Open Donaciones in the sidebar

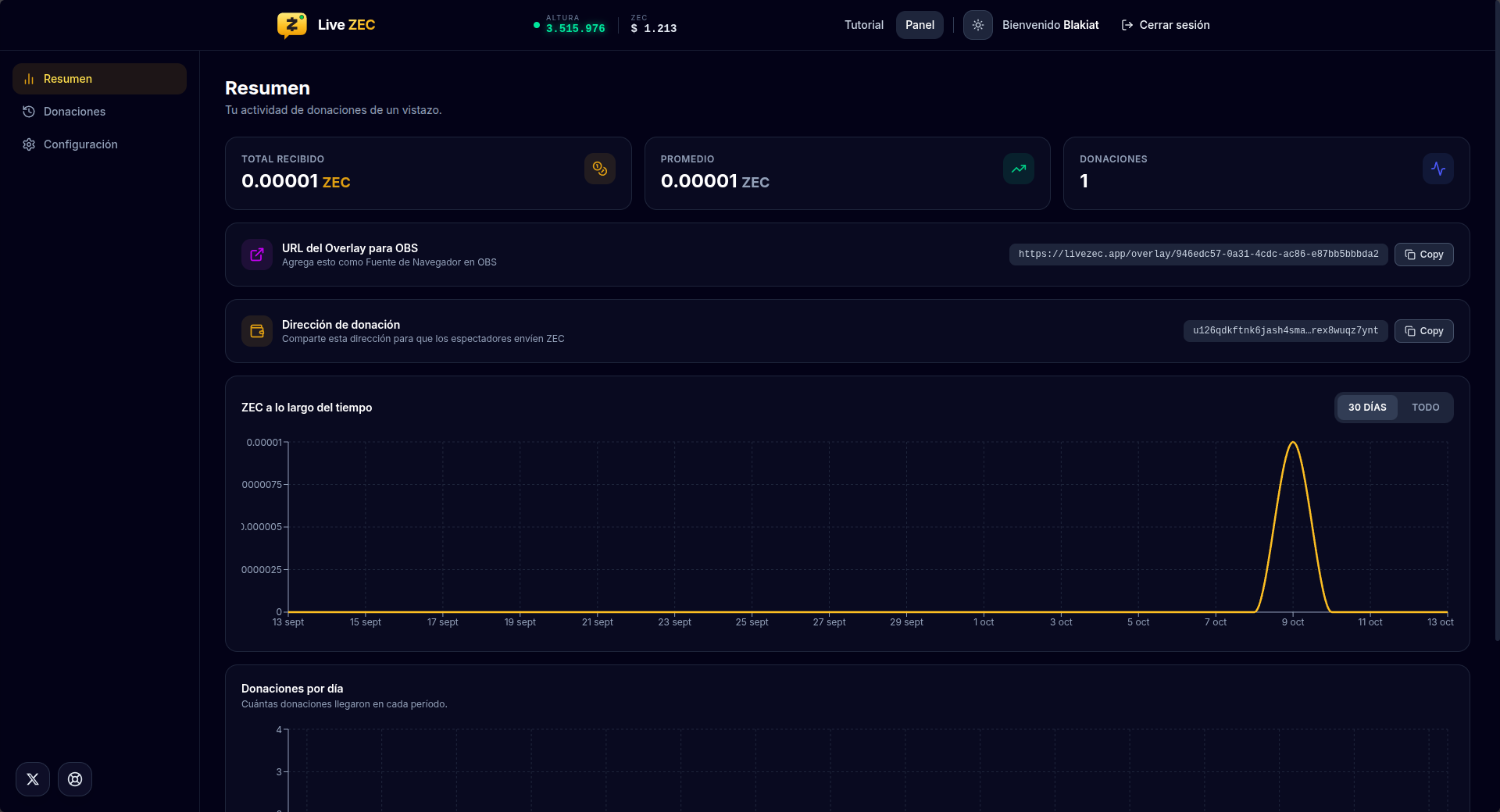(99, 112)
